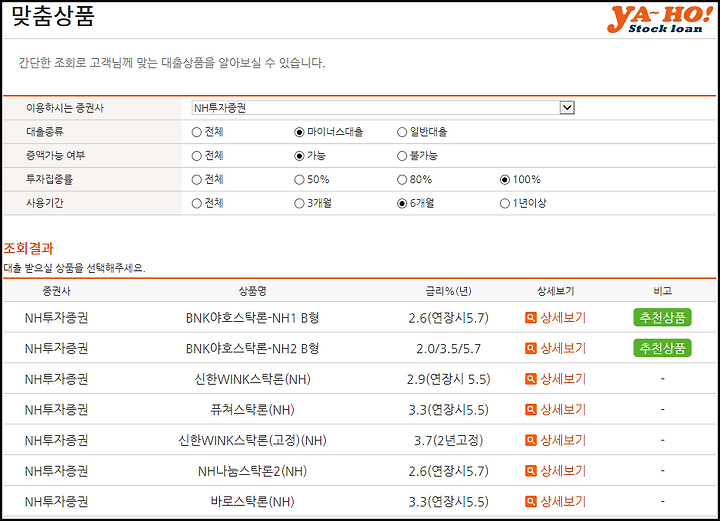Click product name 신한WINK스탁론(NH)
Viewport: 720px width, 521px height.
pyautogui.click(x=252, y=379)
